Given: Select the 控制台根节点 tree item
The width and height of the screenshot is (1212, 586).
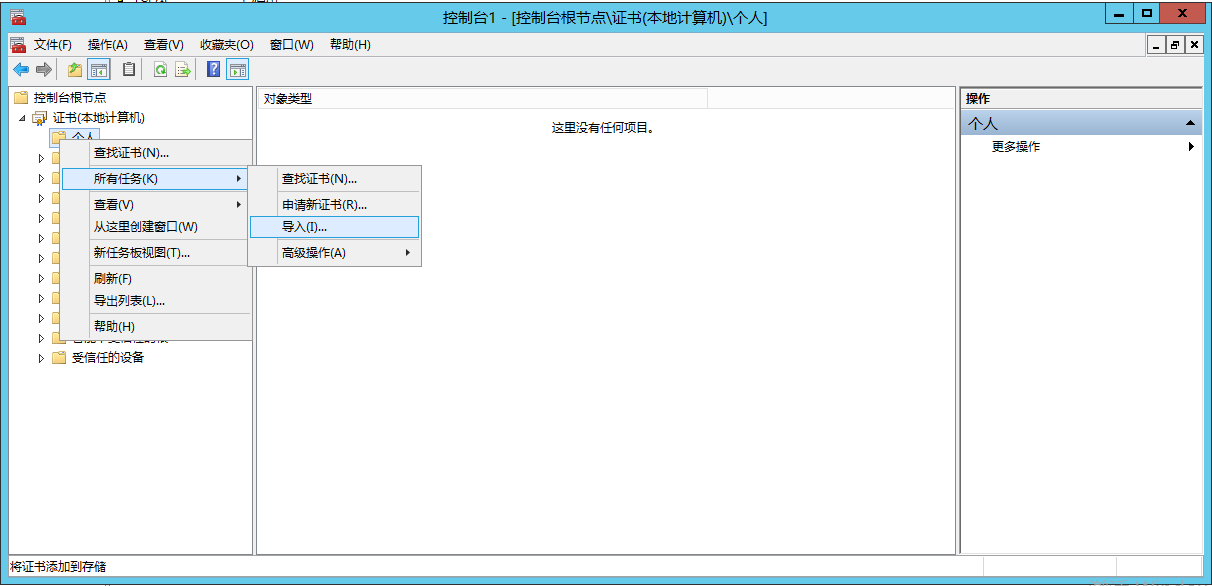Looking at the screenshot, I should 70,98.
